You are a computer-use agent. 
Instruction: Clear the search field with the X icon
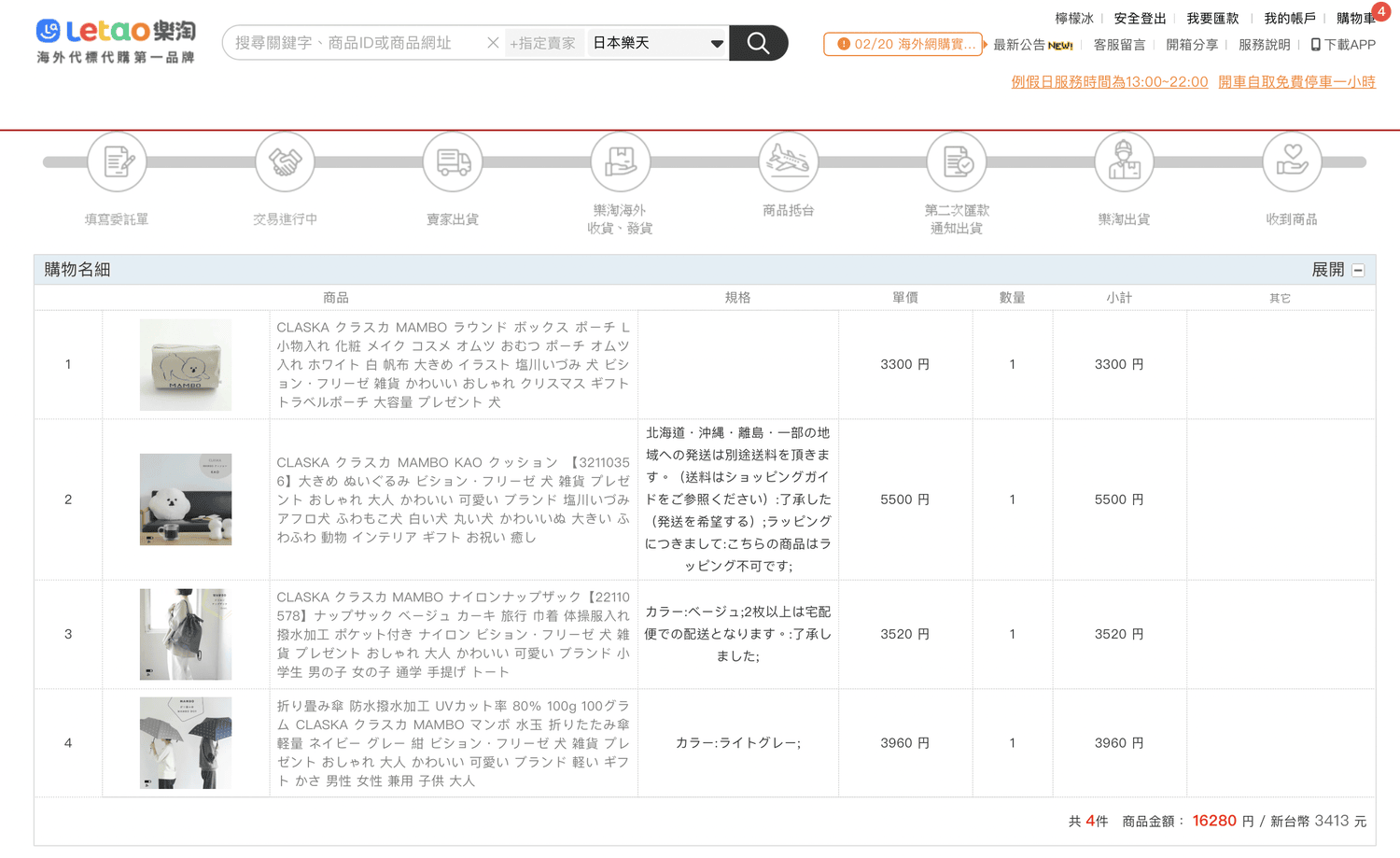[493, 43]
